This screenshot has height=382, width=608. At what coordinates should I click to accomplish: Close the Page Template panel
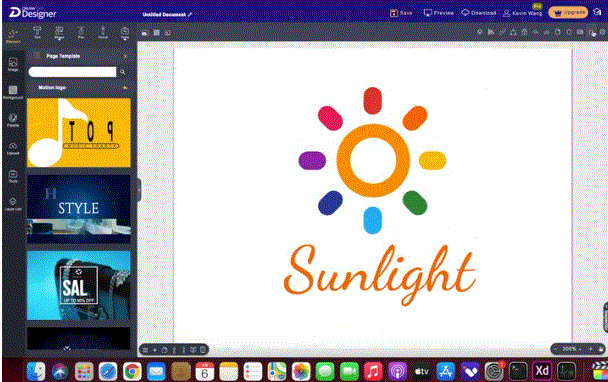(x=125, y=56)
